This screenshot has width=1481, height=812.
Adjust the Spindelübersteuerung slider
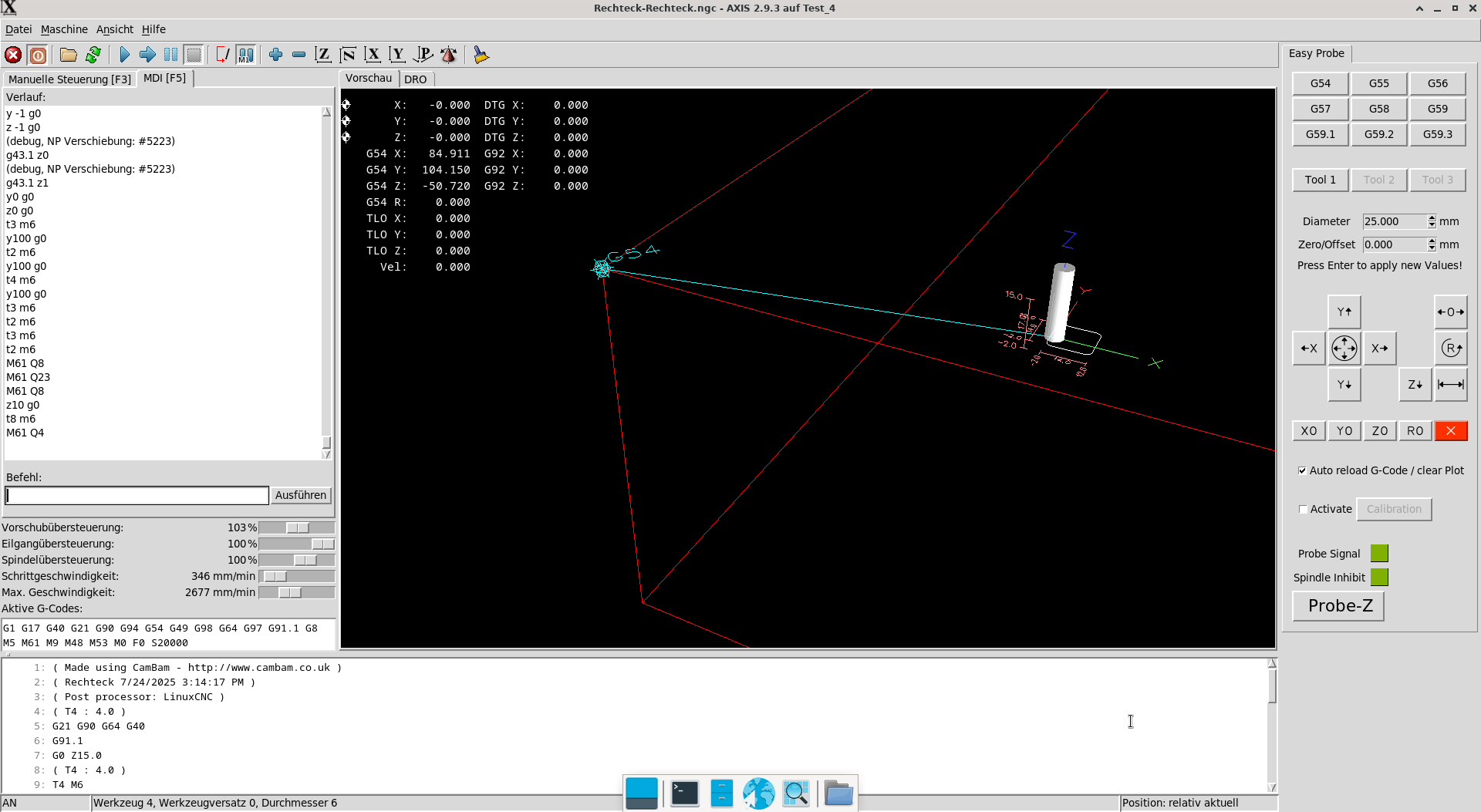(x=297, y=560)
